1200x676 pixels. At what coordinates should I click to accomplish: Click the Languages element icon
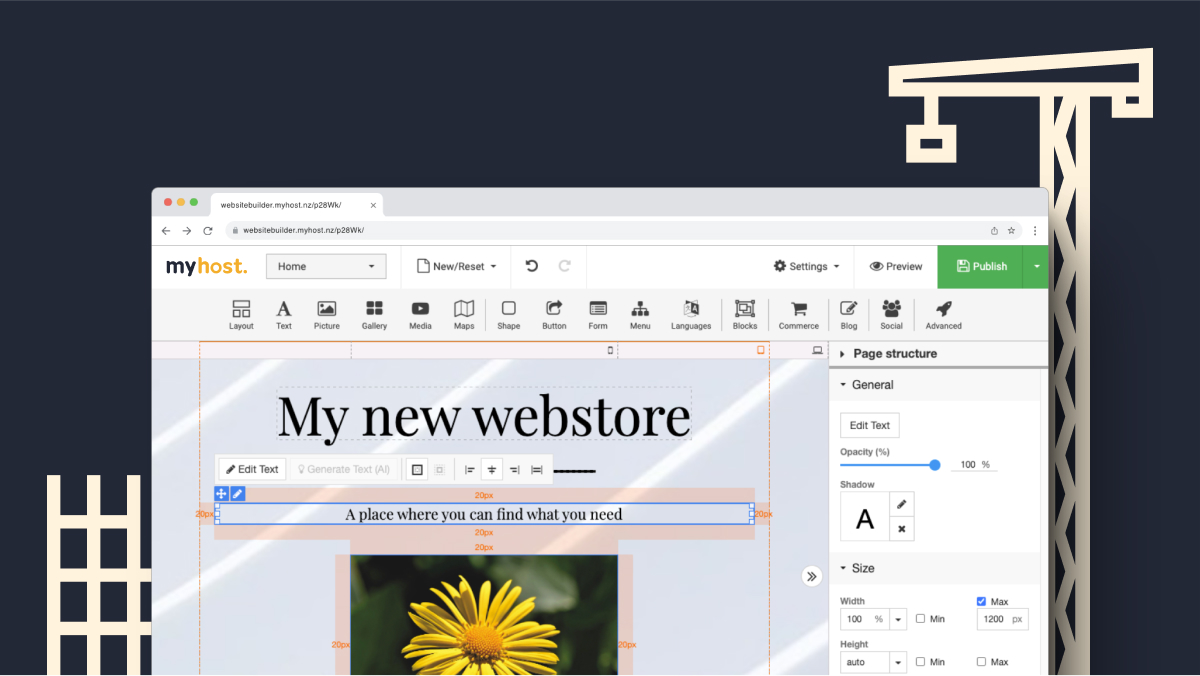pyautogui.click(x=690, y=314)
